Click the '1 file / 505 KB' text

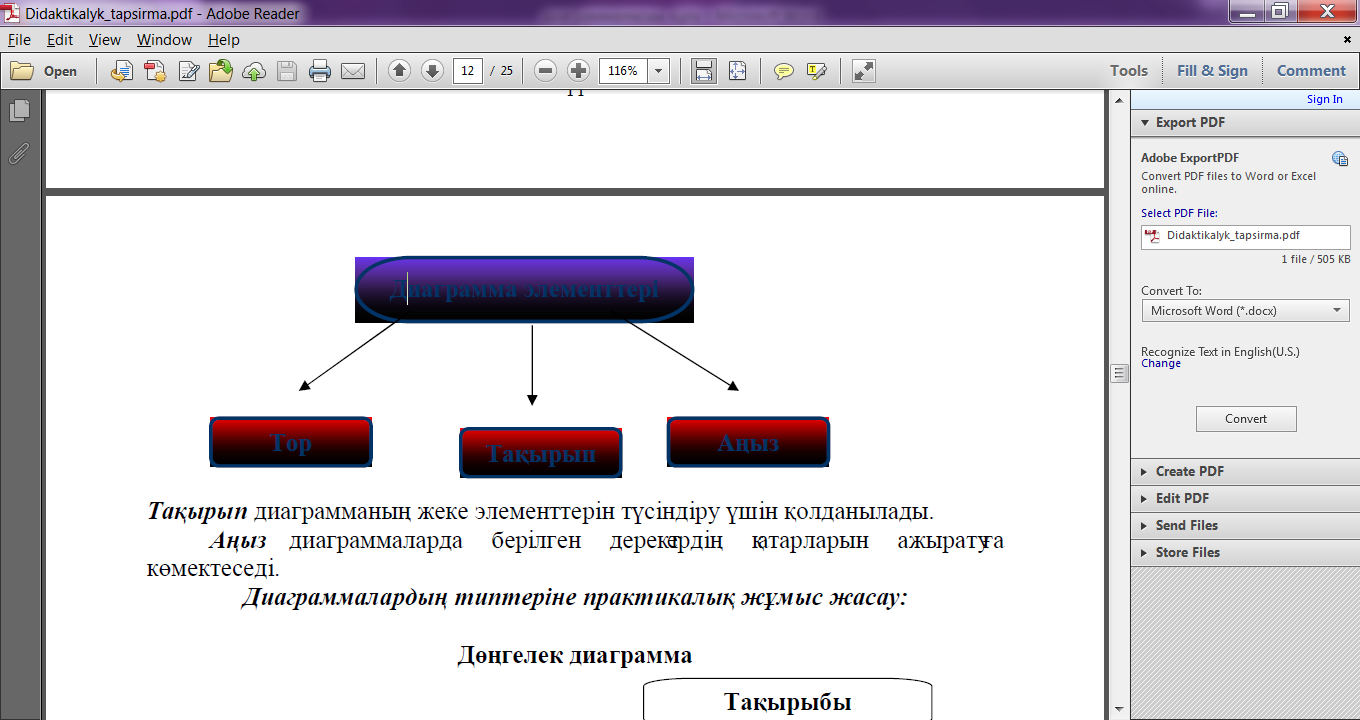click(1315, 259)
